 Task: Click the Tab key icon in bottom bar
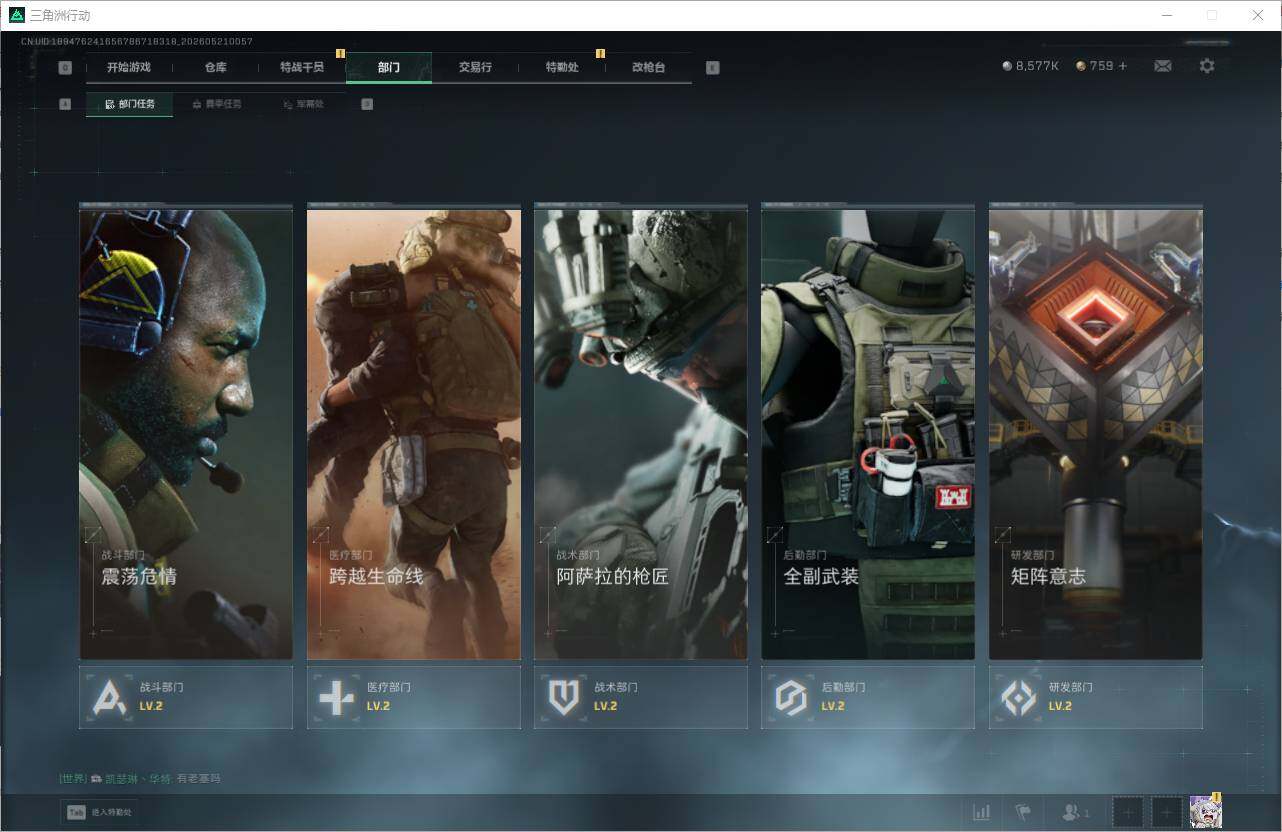[x=76, y=812]
